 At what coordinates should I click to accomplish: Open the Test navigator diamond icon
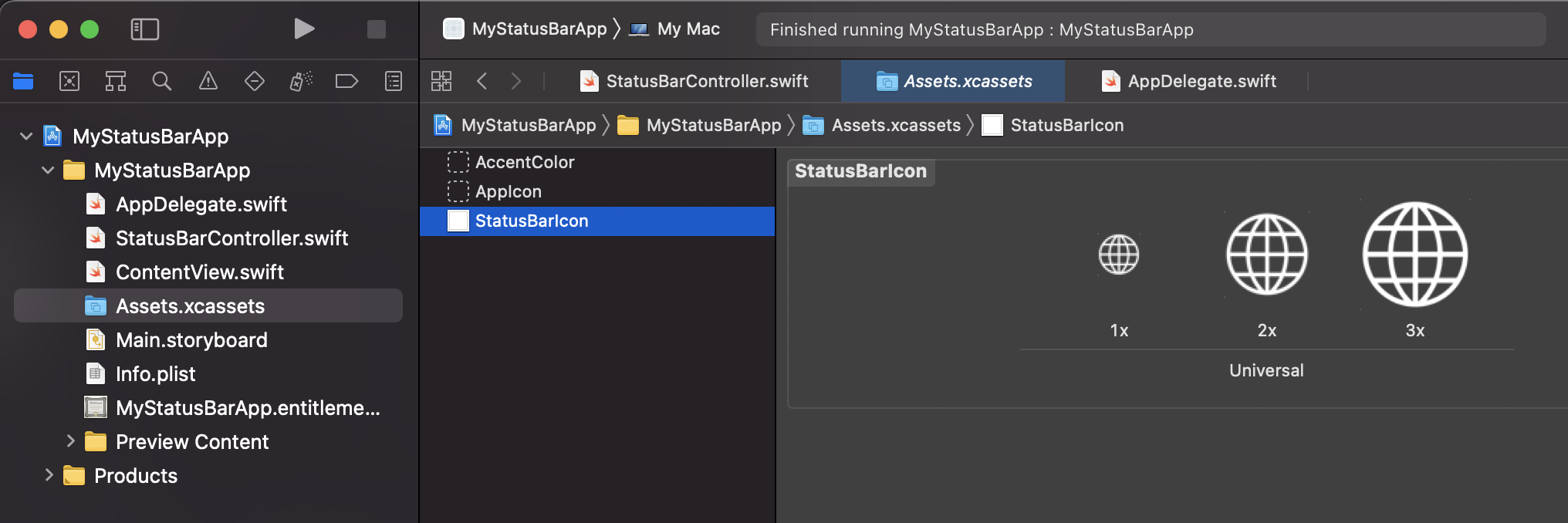255,81
